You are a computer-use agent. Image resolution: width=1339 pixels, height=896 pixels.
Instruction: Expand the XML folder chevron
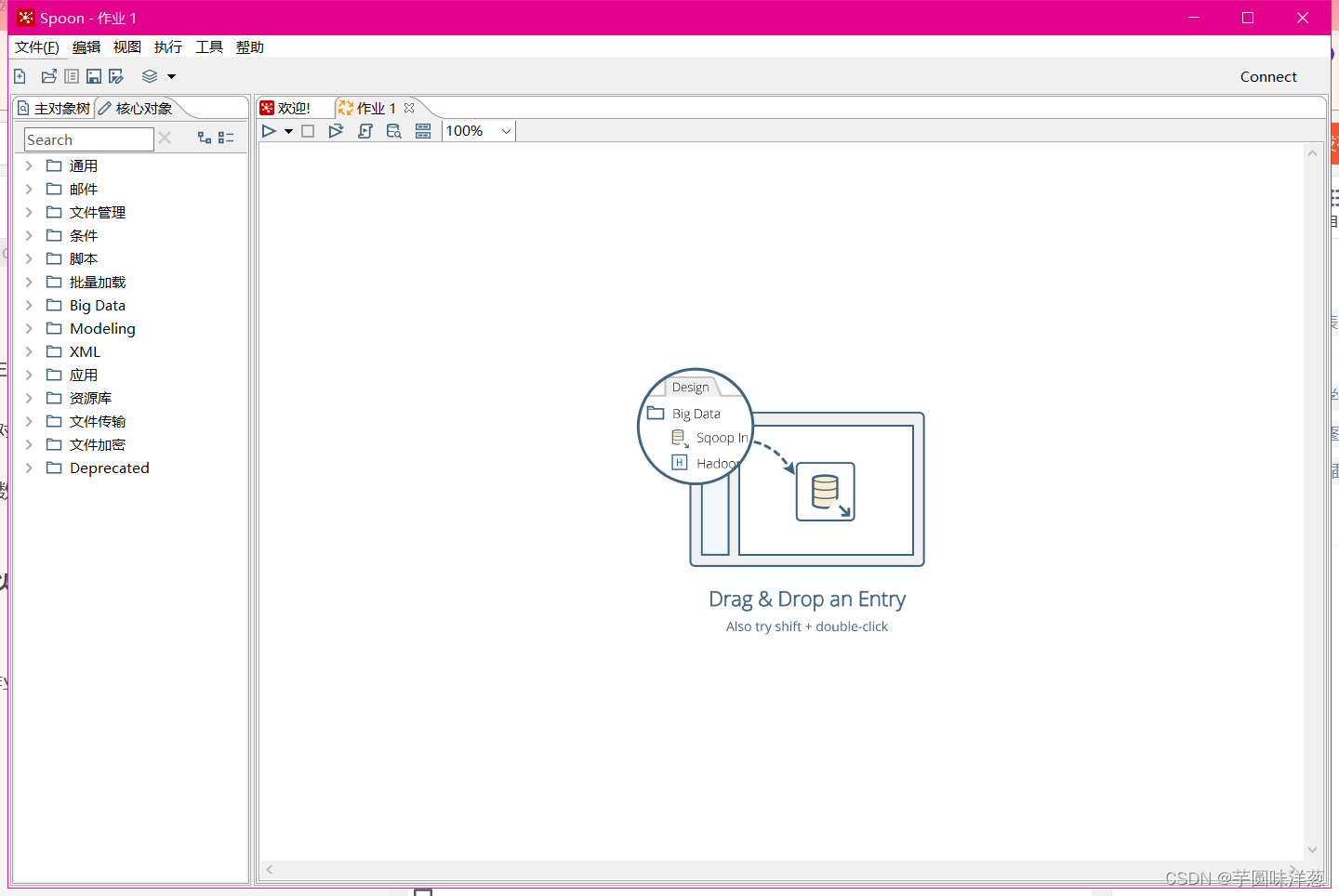(x=29, y=351)
